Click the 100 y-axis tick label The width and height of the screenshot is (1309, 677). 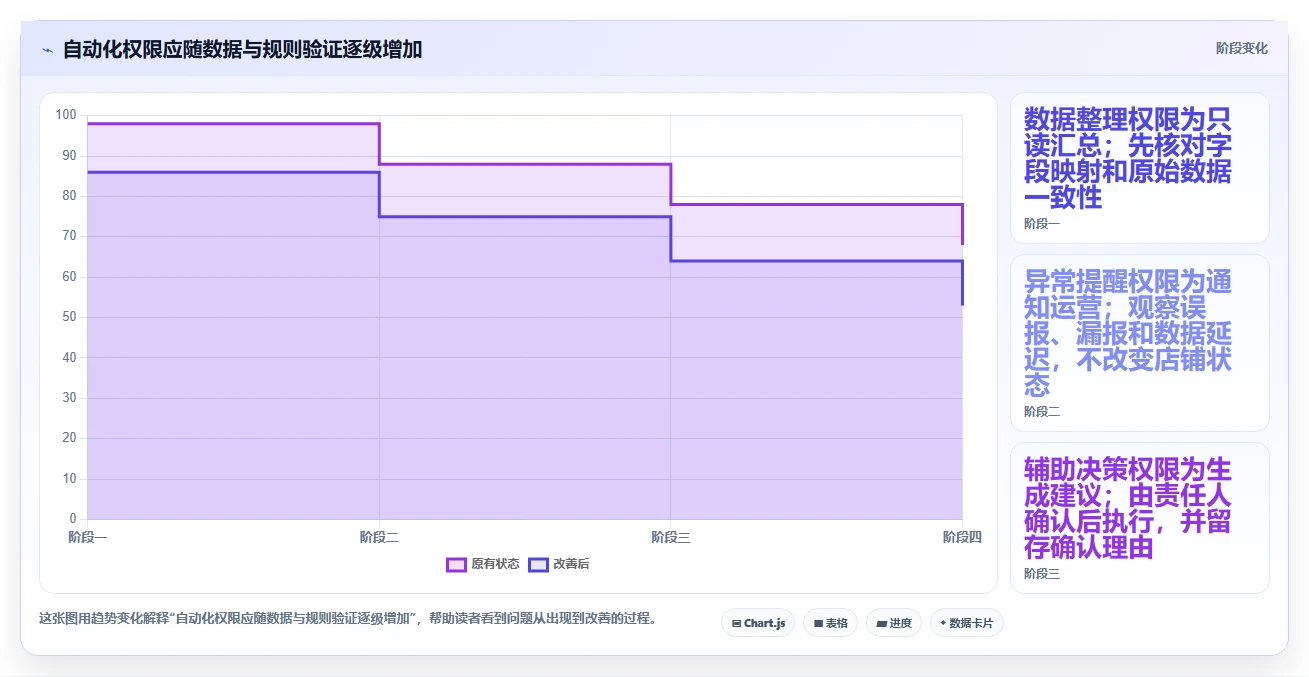[66, 115]
